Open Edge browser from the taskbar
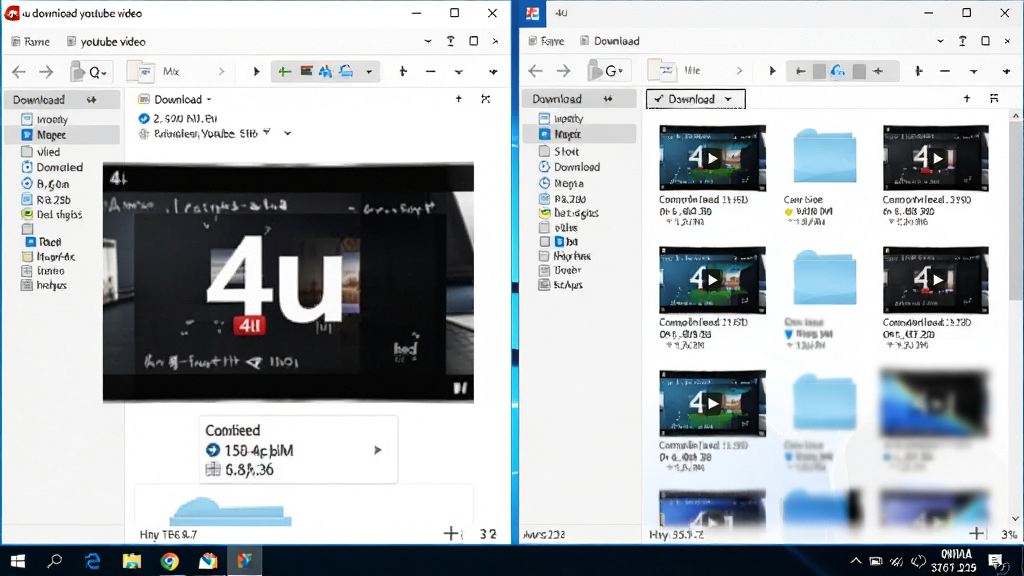 pos(93,561)
